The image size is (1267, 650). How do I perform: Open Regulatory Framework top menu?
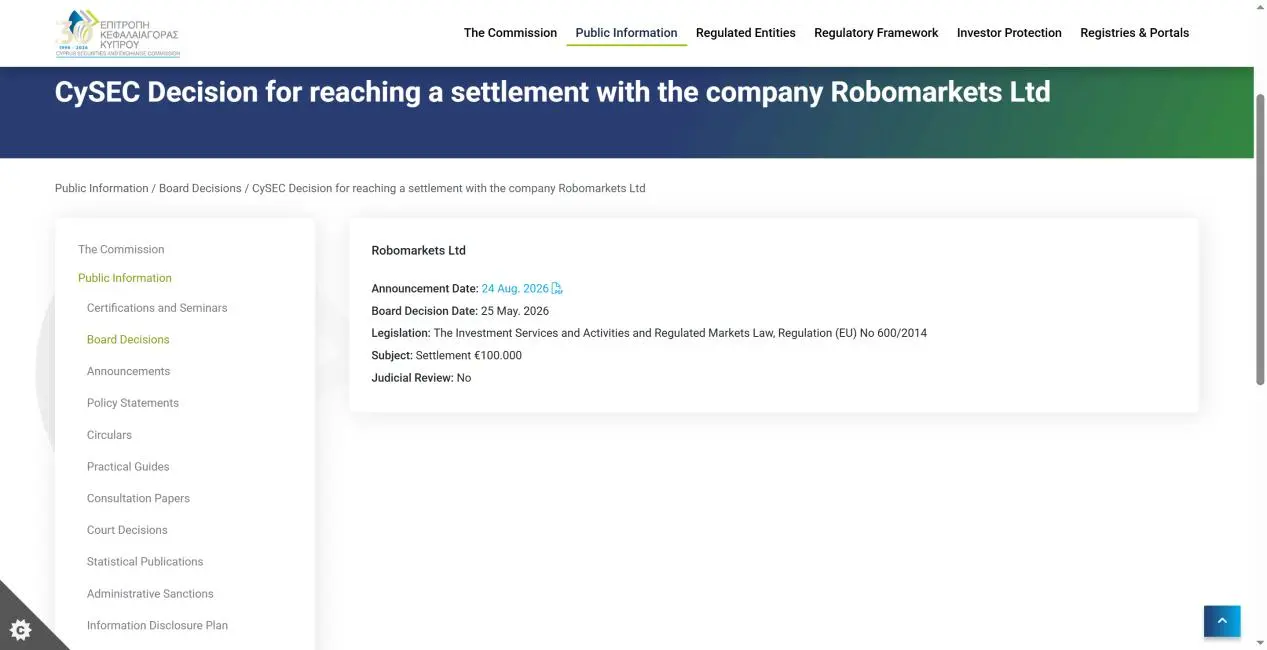[x=876, y=33]
